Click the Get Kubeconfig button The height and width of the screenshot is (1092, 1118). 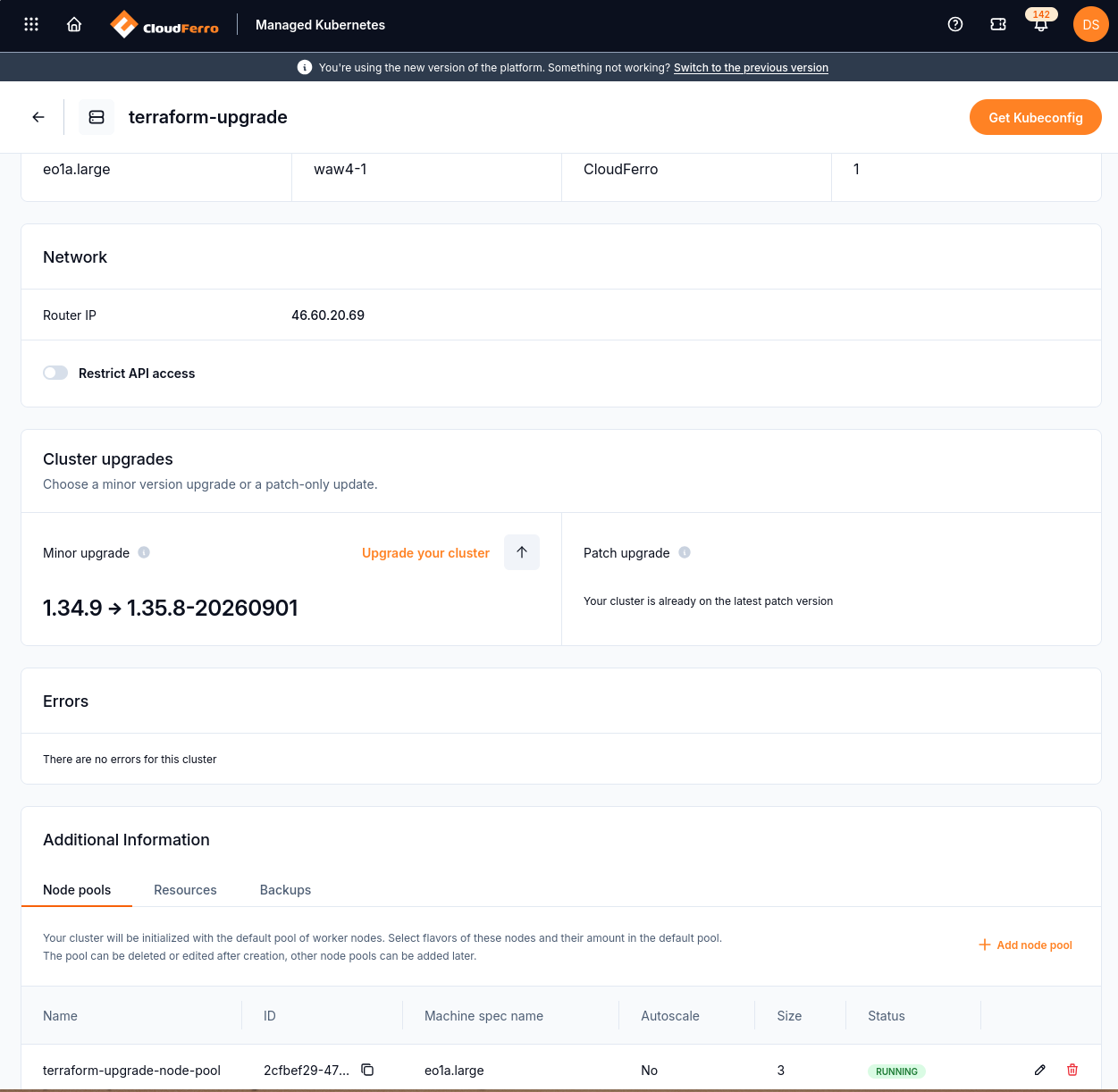pyautogui.click(x=1036, y=117)
